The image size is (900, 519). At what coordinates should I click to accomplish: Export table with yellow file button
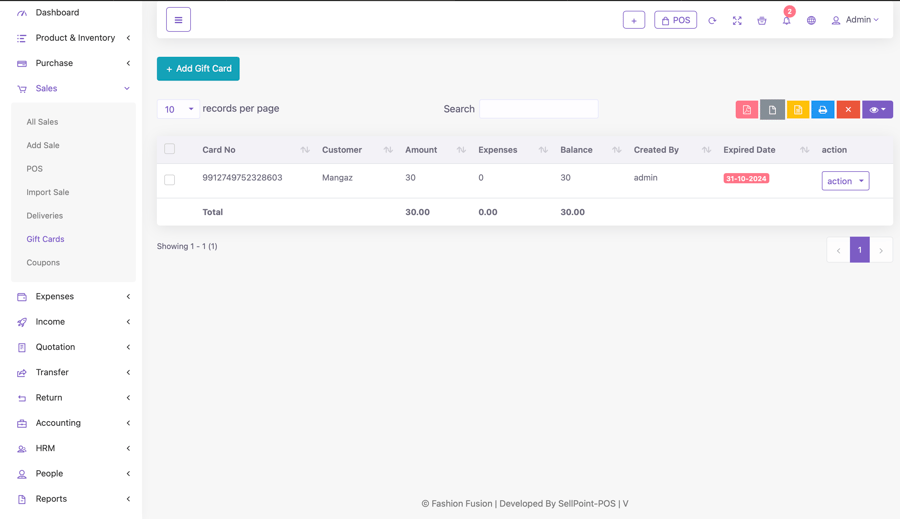tap(797, 110)
